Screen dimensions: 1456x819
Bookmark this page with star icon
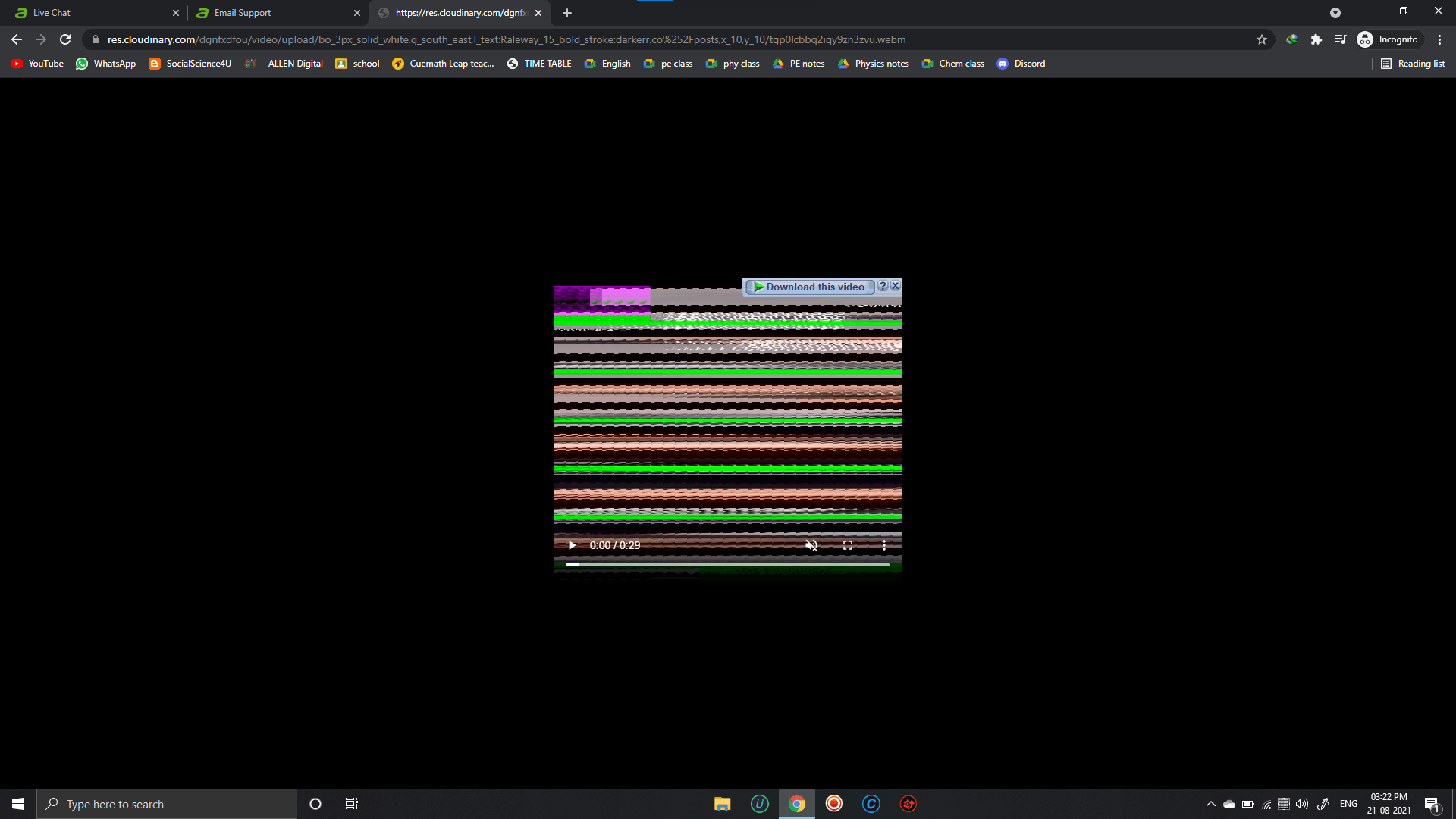pyautogui.click(x=1262, y=39)
